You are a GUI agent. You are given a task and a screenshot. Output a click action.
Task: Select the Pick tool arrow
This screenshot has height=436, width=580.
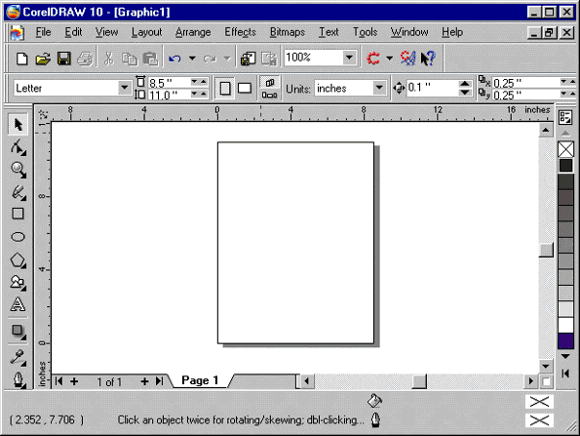click(18, 124)
